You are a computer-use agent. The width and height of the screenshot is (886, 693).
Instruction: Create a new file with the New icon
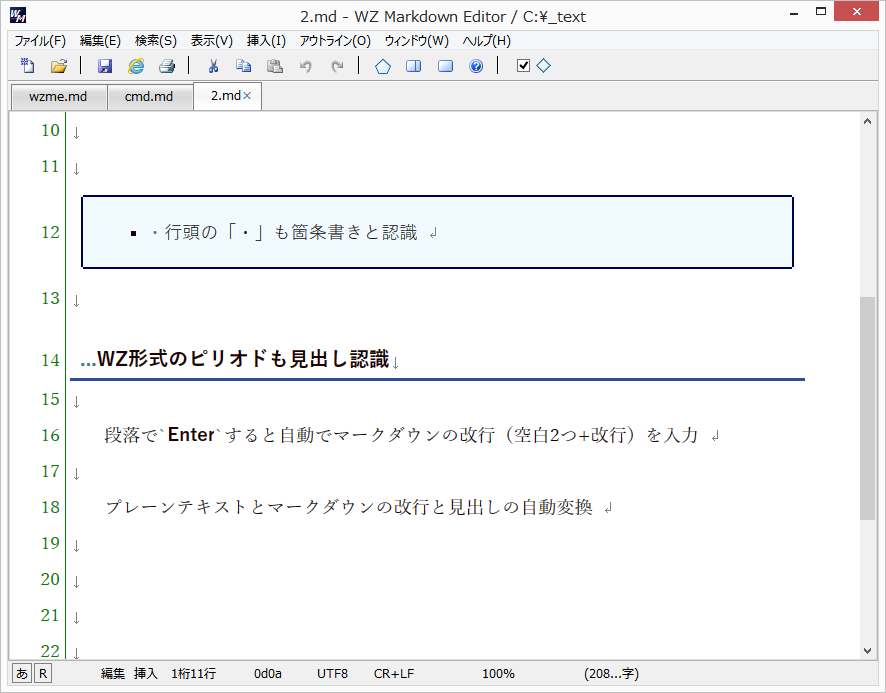click(x=25, y=66)
